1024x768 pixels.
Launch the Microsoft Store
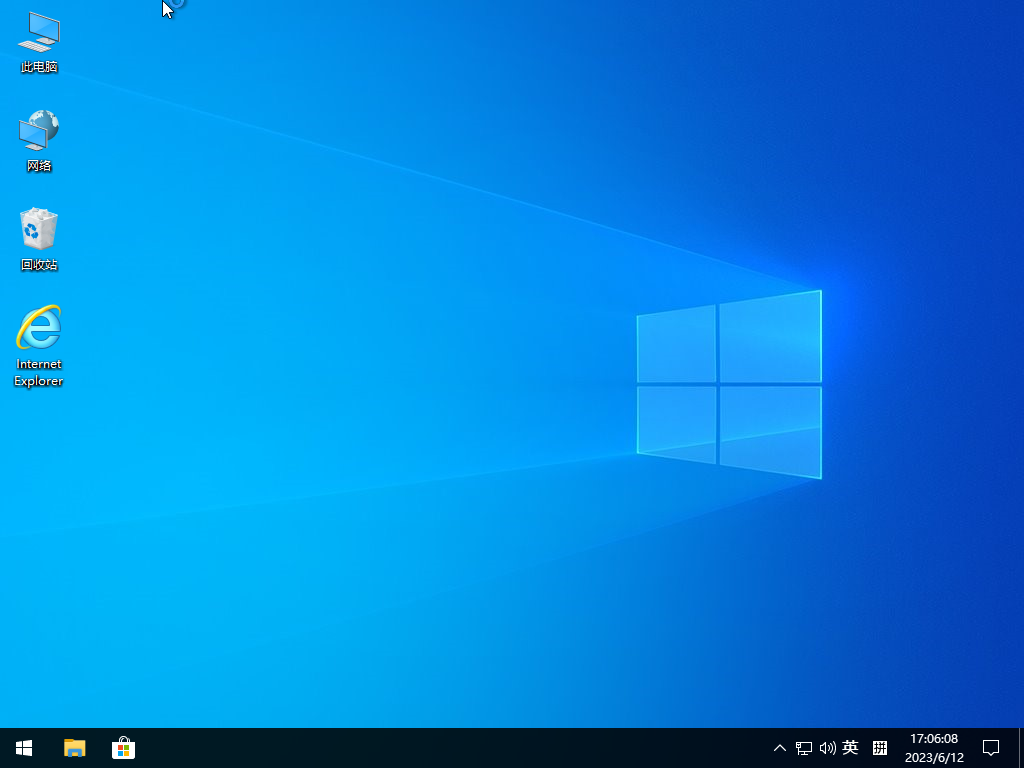[123, 747]
